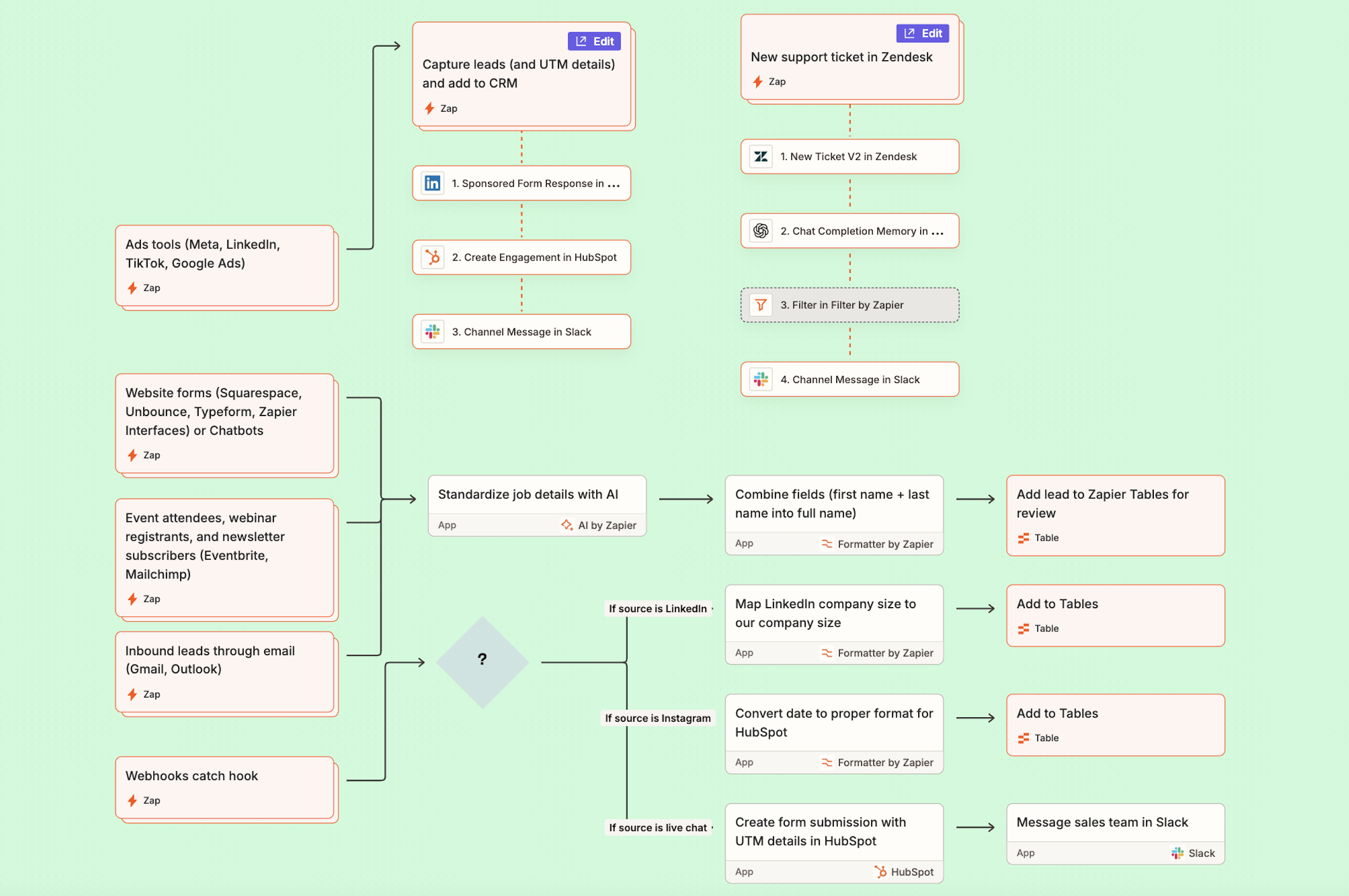The height and width of the screenshot is (896, 1349).
Task: Click the AI by Zapier sparkle icon
Action: coord(567,525)
